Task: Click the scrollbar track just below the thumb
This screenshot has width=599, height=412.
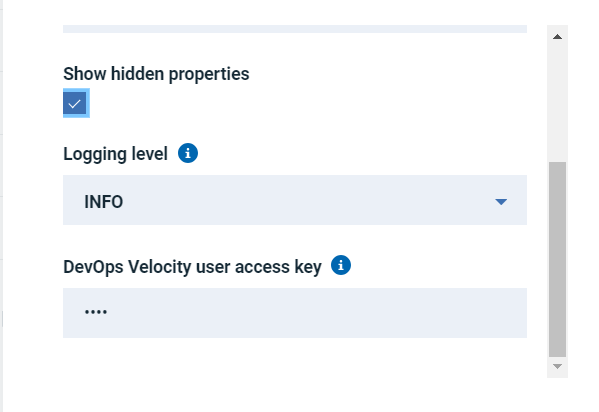Action: coord(557,358)
